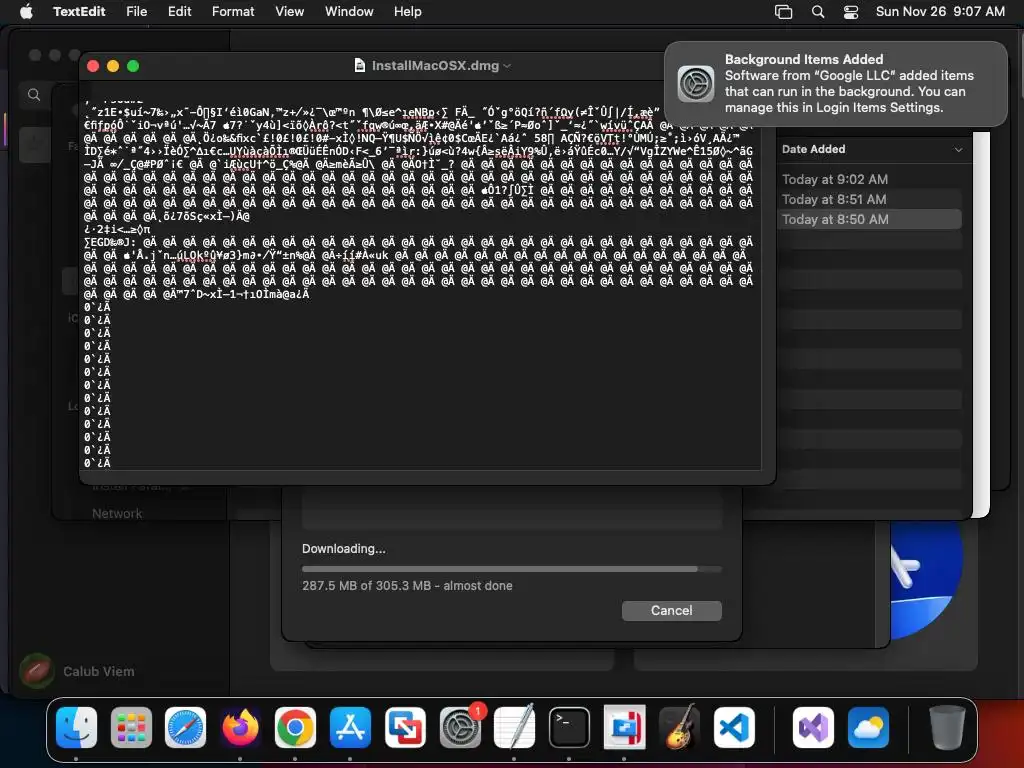Open VMware Fusion from the Dock
The image size is (1024, 768).
point(405,727)
